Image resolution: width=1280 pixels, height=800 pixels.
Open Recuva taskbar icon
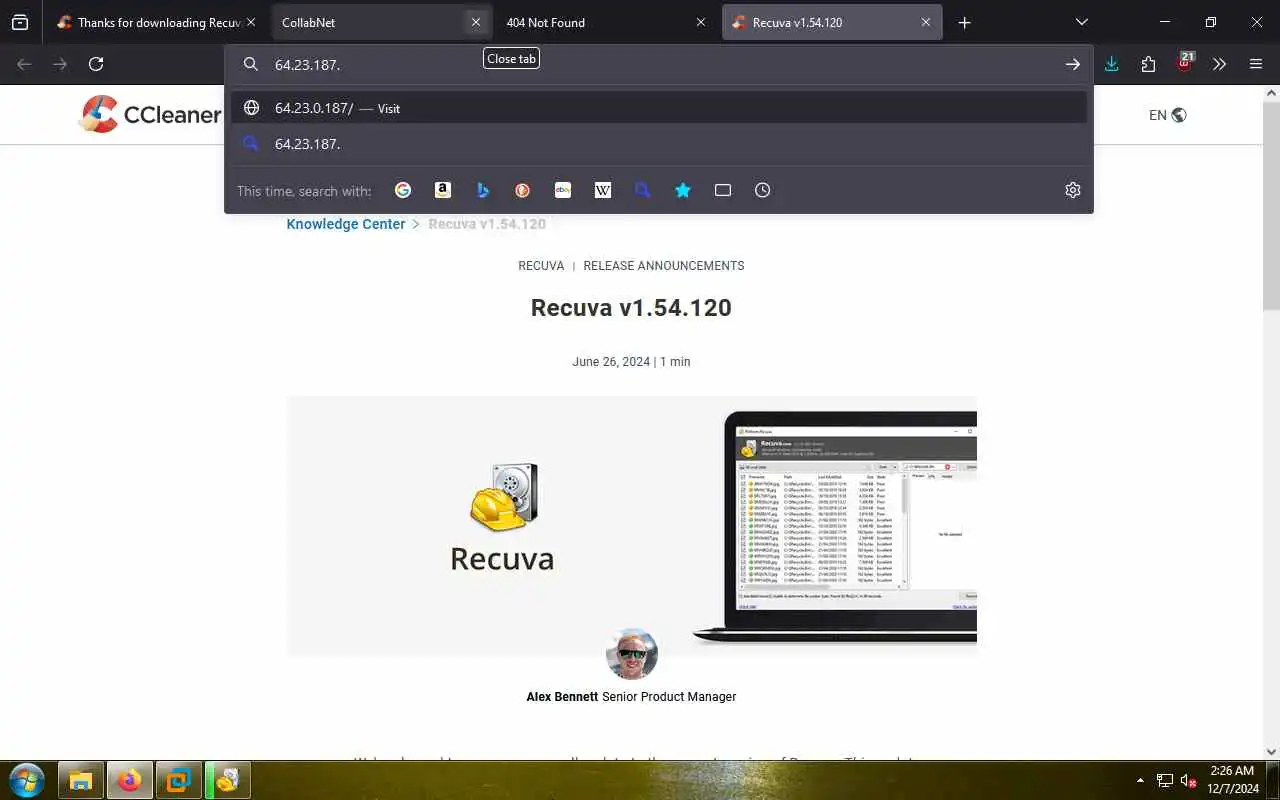click(x=228, y=780)
